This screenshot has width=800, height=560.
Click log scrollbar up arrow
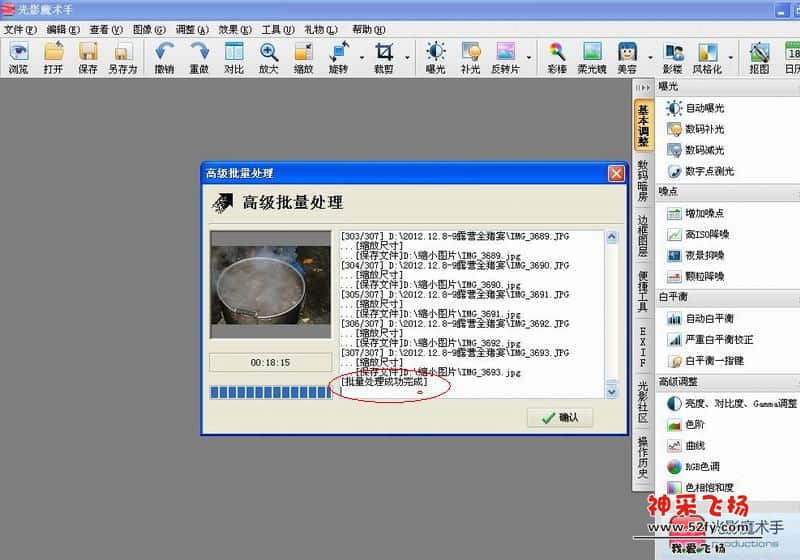[611, 237]
